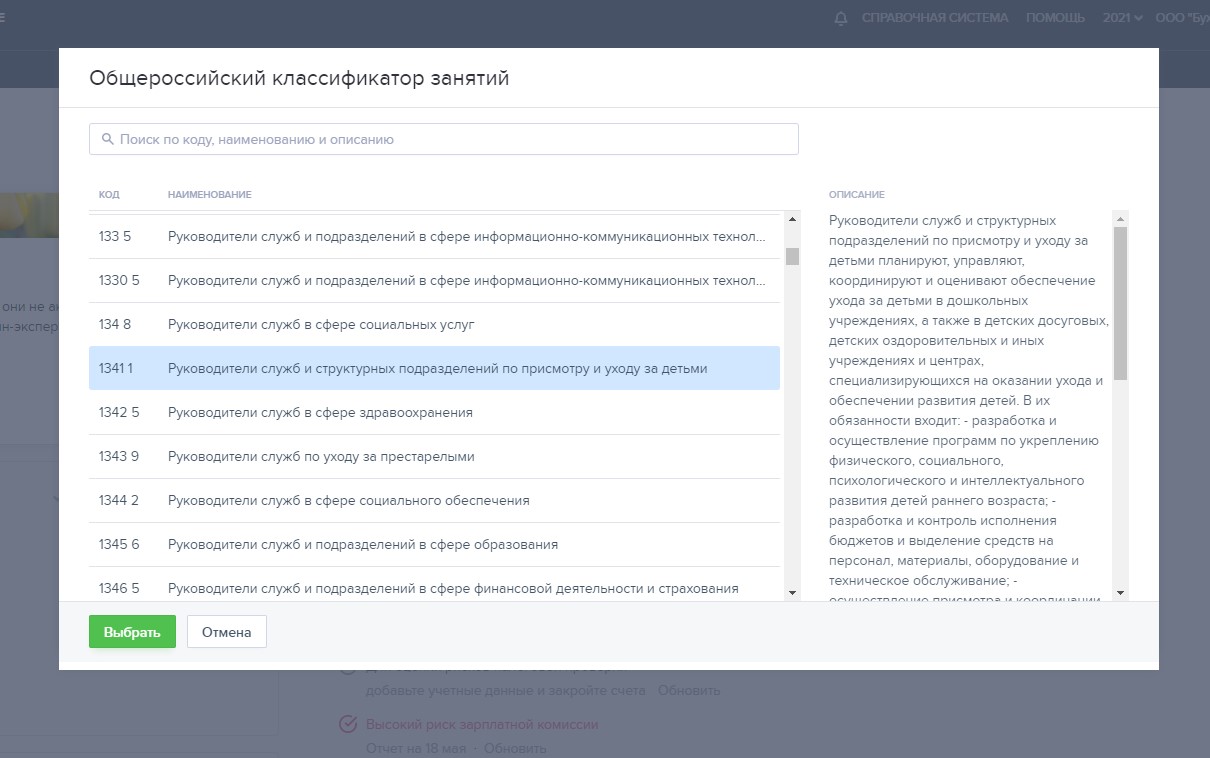Select row 1345 6 сфере образования

[x=434, y=545]
